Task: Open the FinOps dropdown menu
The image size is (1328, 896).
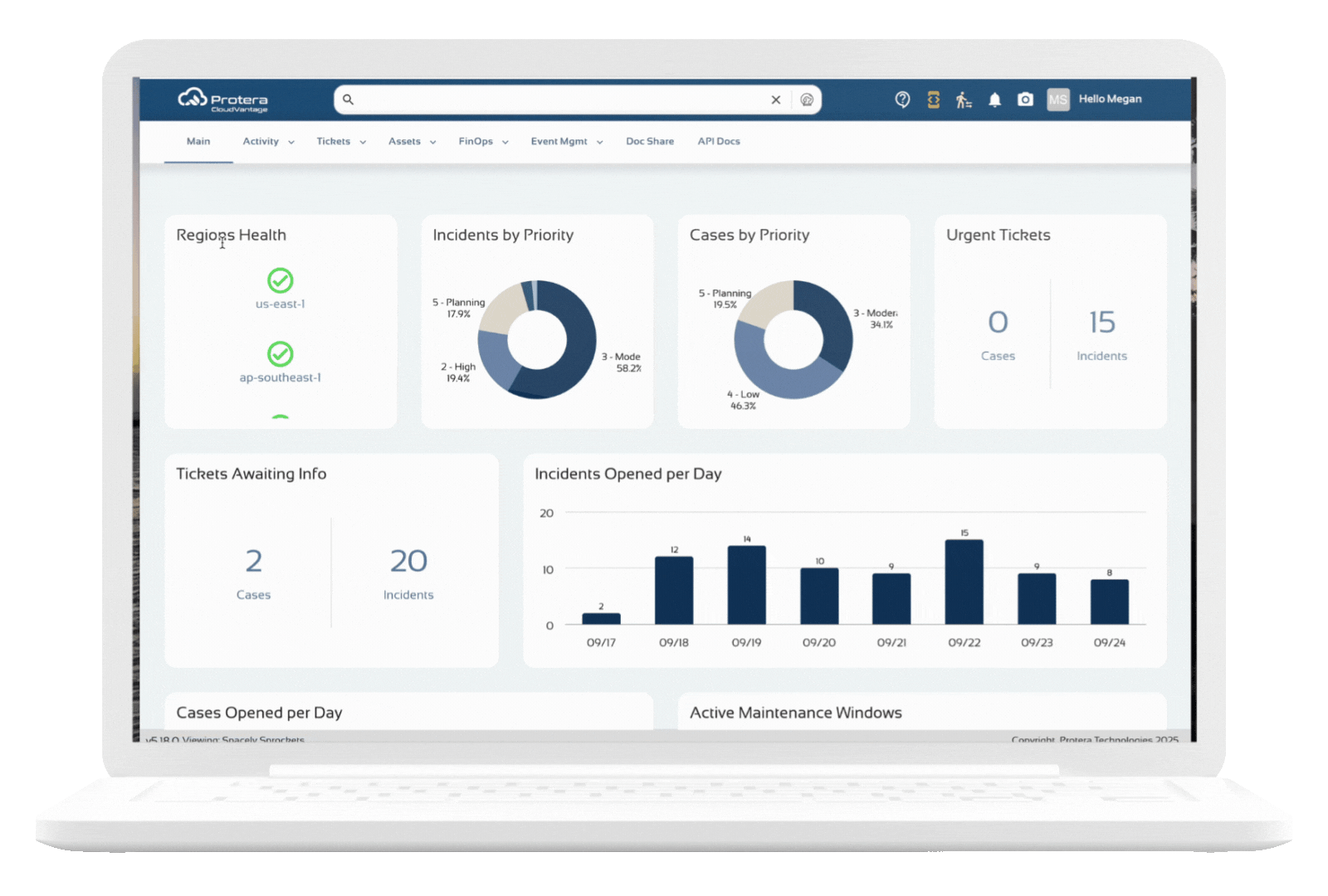Action: (x=483, y=142)
